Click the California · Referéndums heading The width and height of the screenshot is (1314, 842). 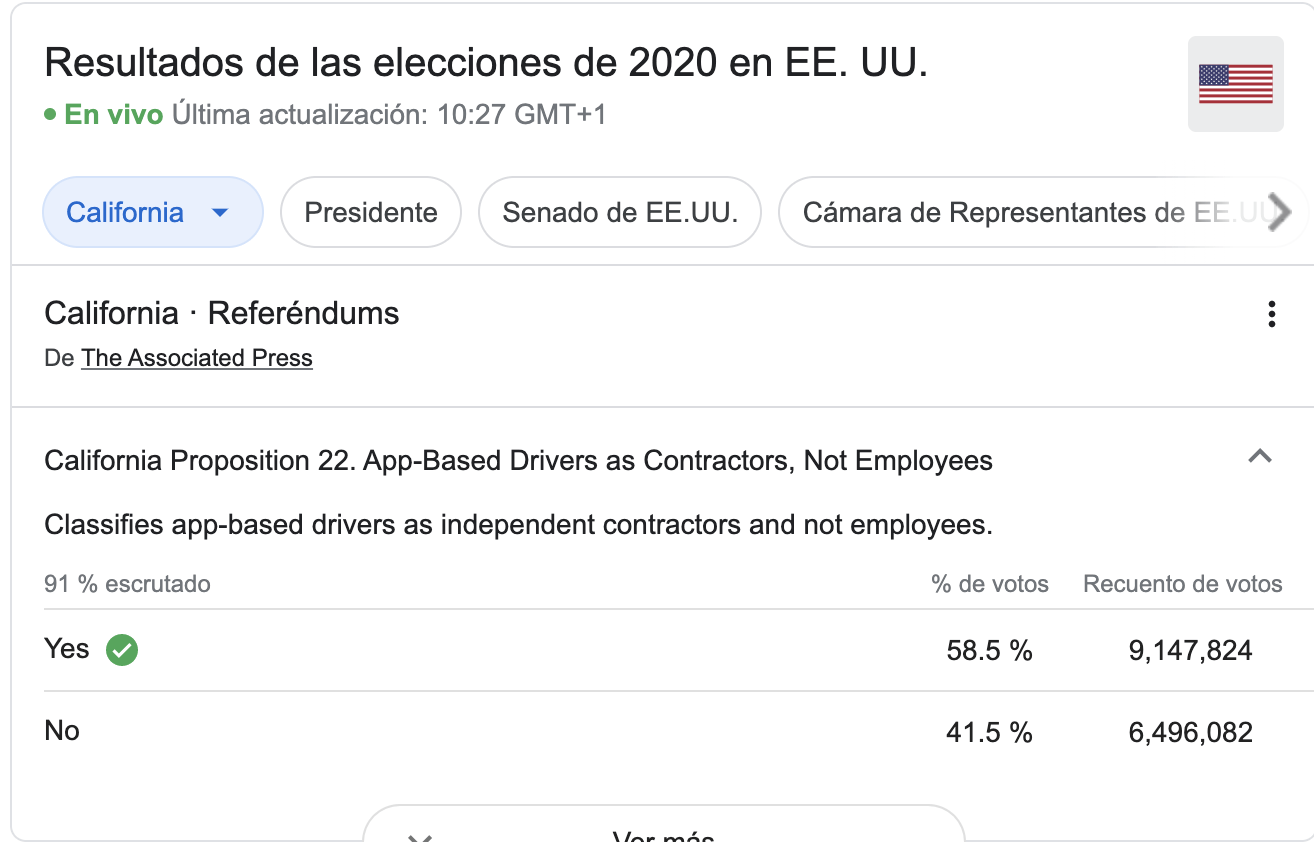point(222,313)
